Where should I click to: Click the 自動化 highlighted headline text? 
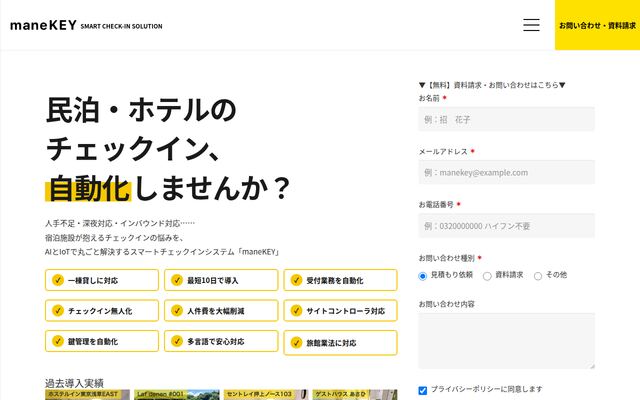[88, 188]
